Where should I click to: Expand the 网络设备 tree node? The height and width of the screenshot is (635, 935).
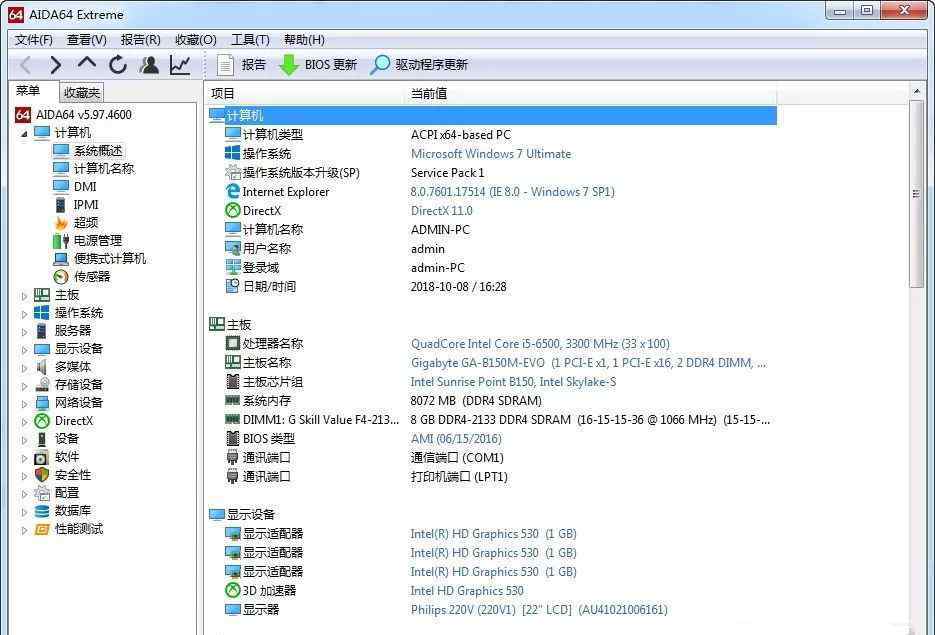click(24, 404)
